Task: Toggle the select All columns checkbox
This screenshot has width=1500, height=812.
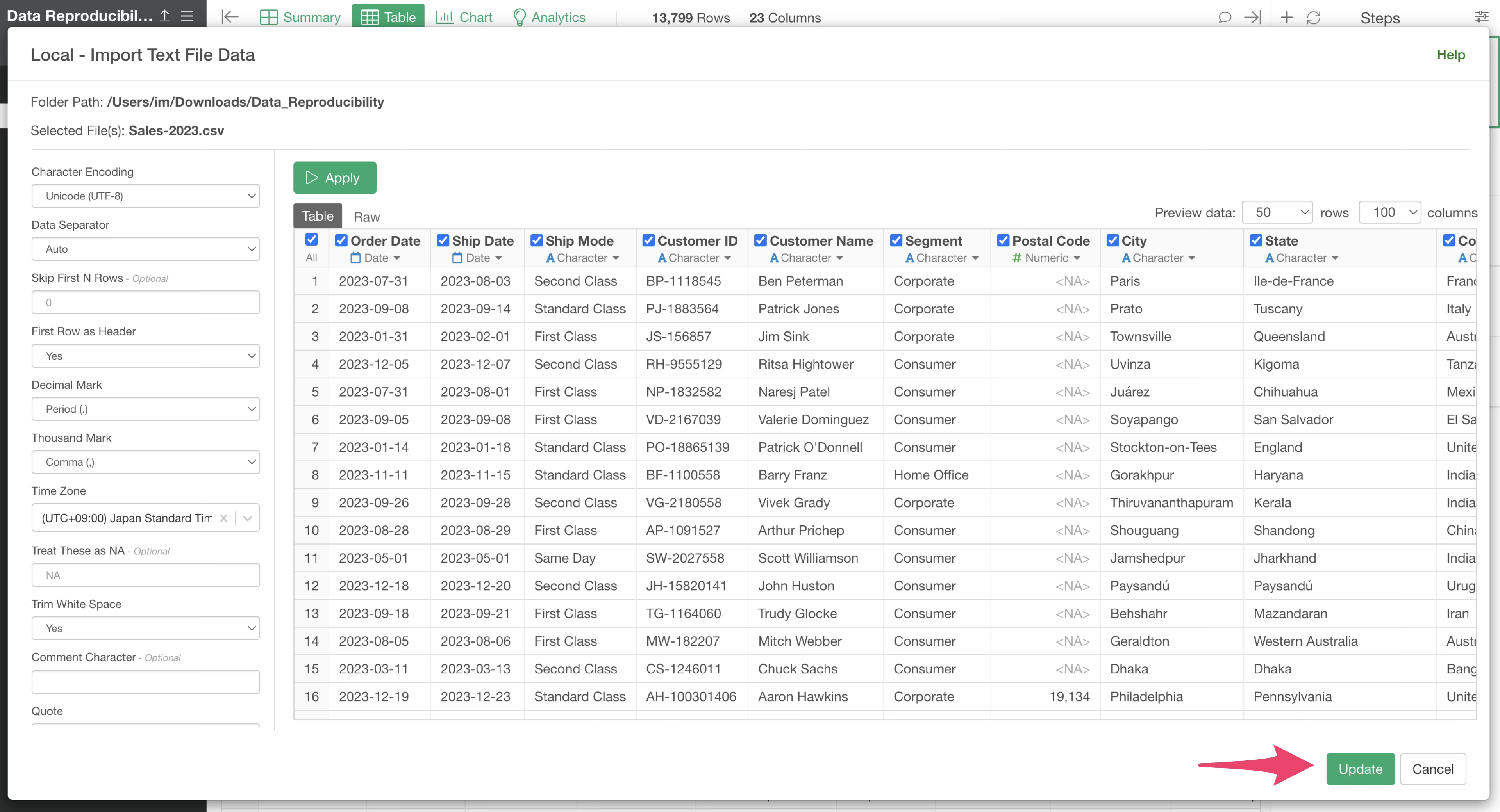Action: (x=312, y=240)
